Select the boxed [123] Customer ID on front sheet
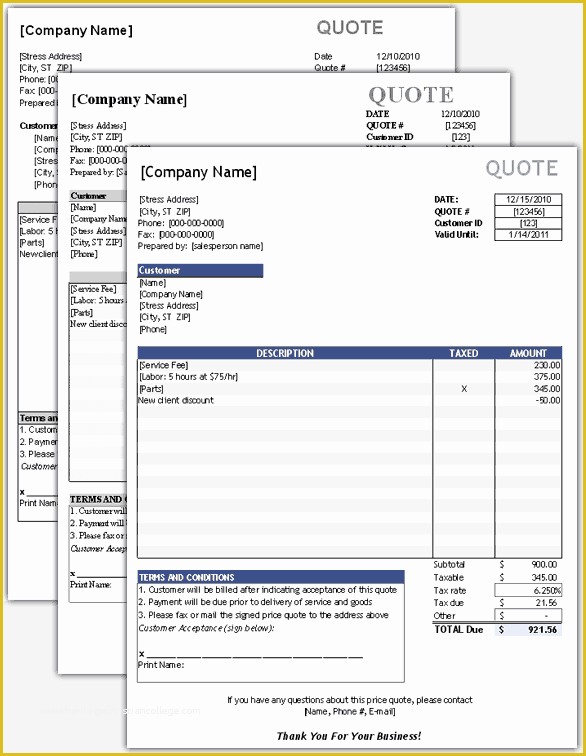The width and height of the screenshot is (586, 756). coord(528,223)
